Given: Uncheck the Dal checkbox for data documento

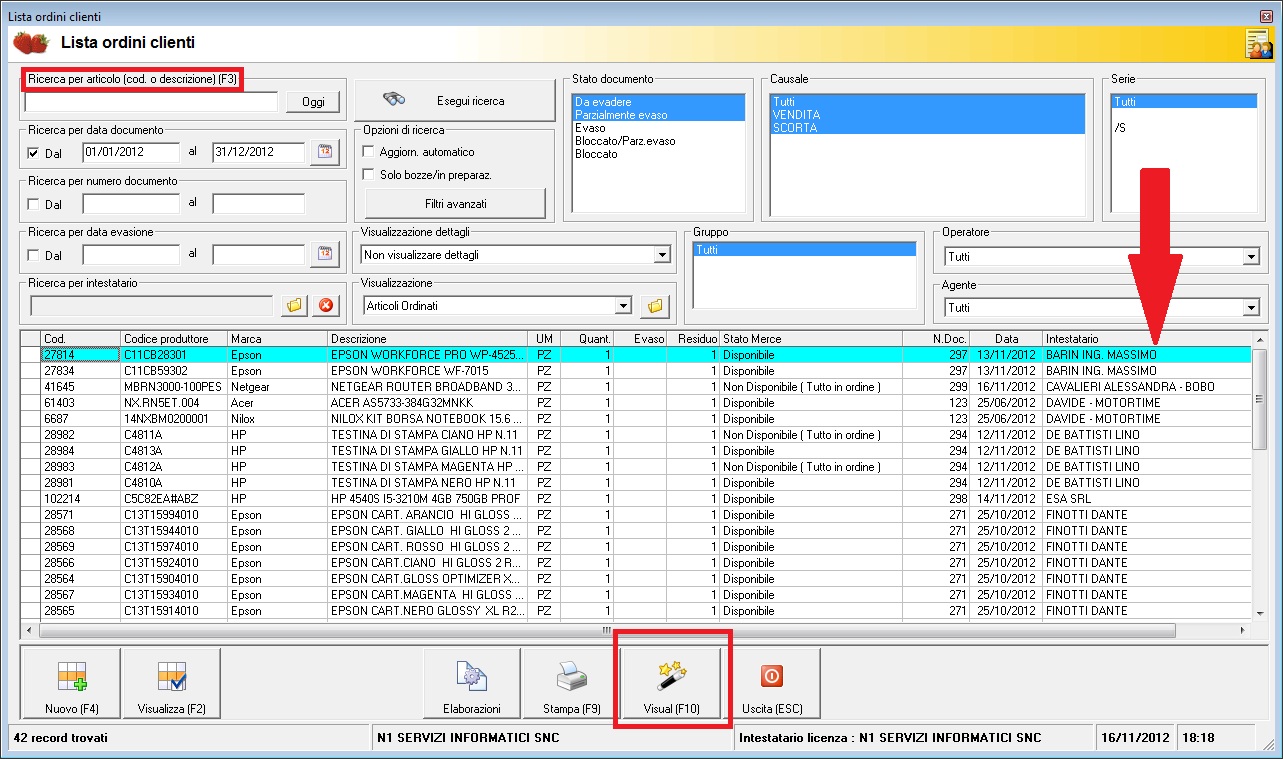Looking at the screenshot, I should point(34,153).
